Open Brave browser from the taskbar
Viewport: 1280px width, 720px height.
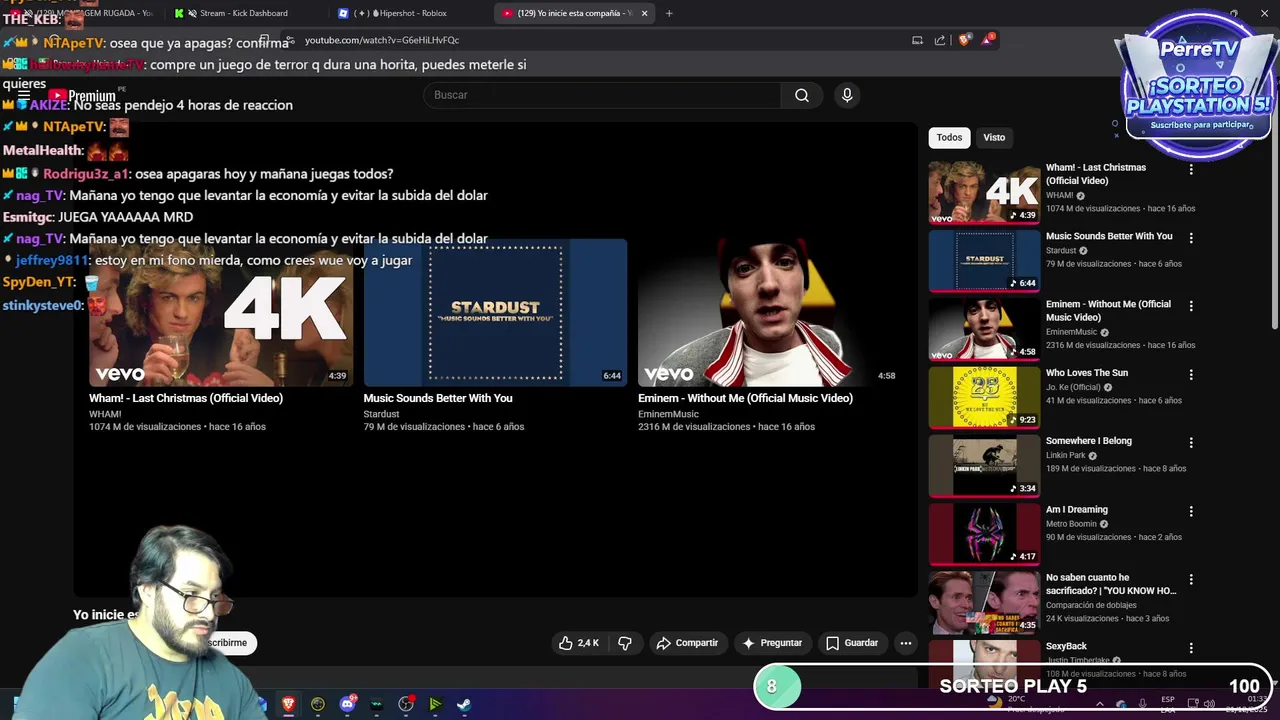coord(288,704)
